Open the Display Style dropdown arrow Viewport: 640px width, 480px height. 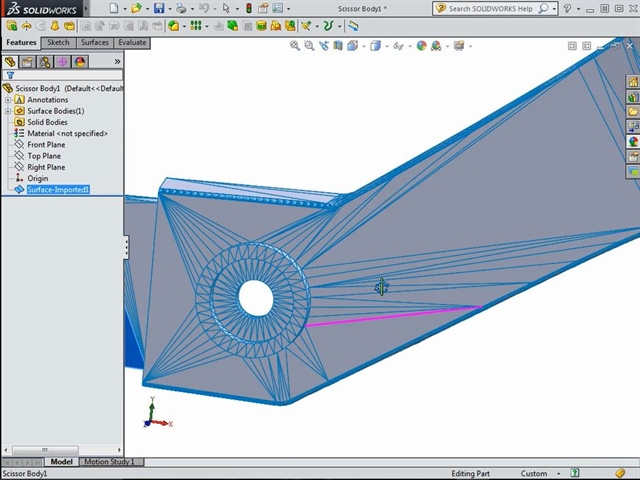pos(386,46)
